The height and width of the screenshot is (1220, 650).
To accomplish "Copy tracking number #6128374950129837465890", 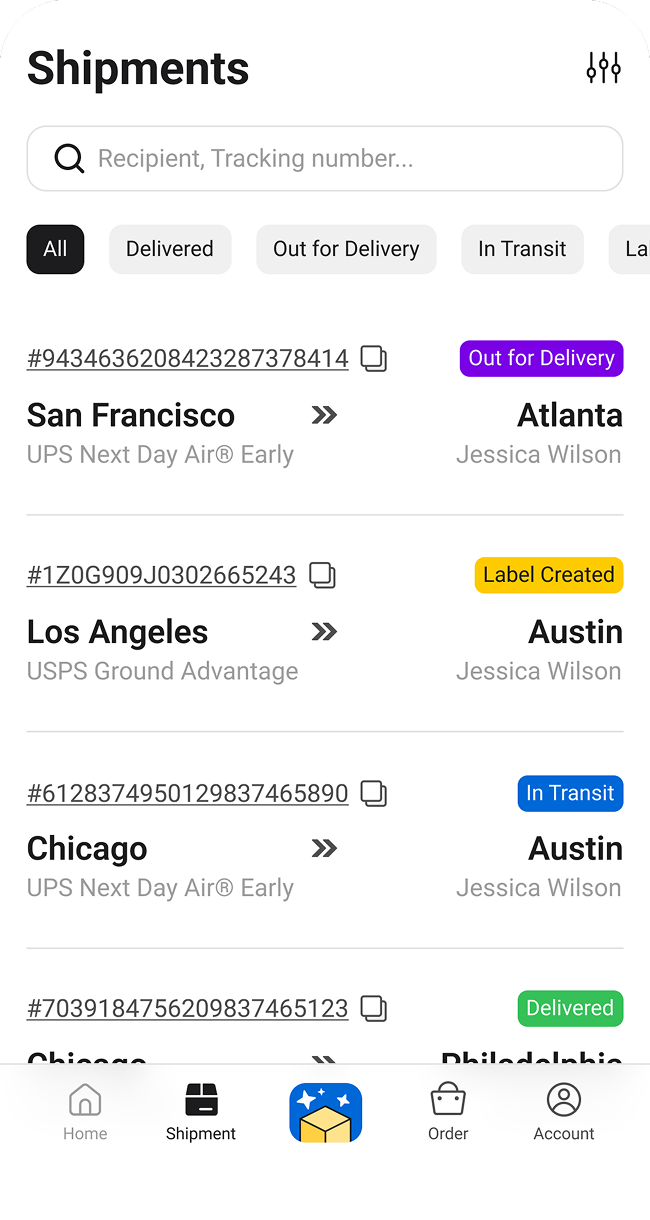I will (x=374, y=793).
